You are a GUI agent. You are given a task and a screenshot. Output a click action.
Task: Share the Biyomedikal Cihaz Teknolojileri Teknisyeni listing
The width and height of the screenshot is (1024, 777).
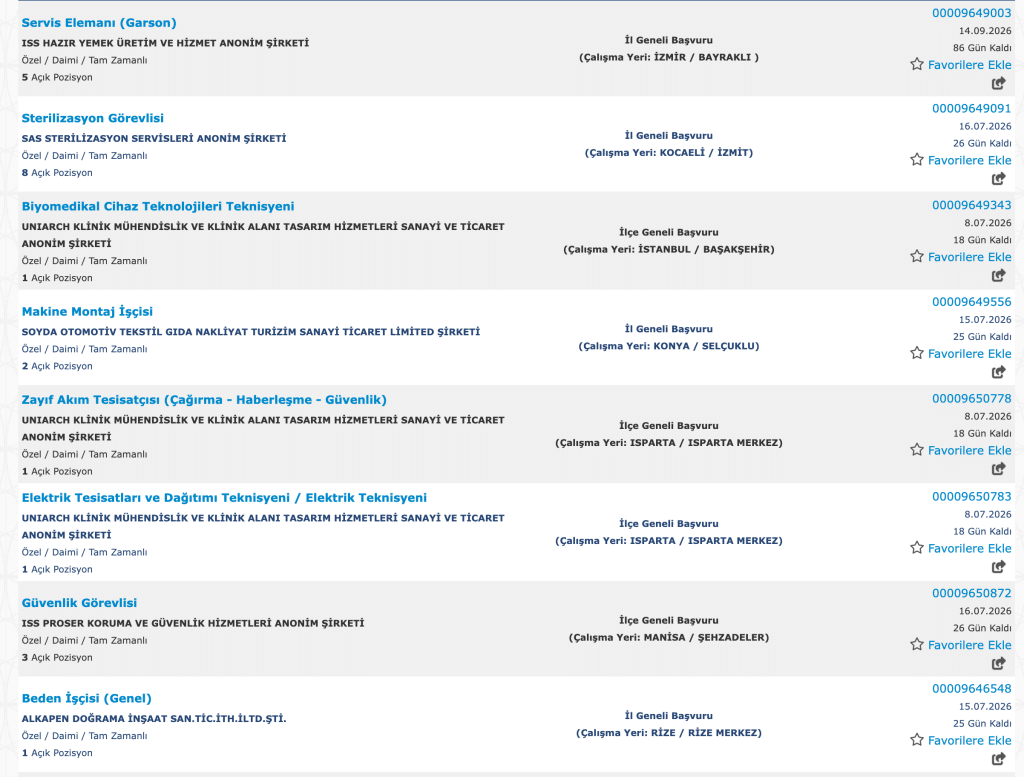pyautogui.click(x=999, y=275)
